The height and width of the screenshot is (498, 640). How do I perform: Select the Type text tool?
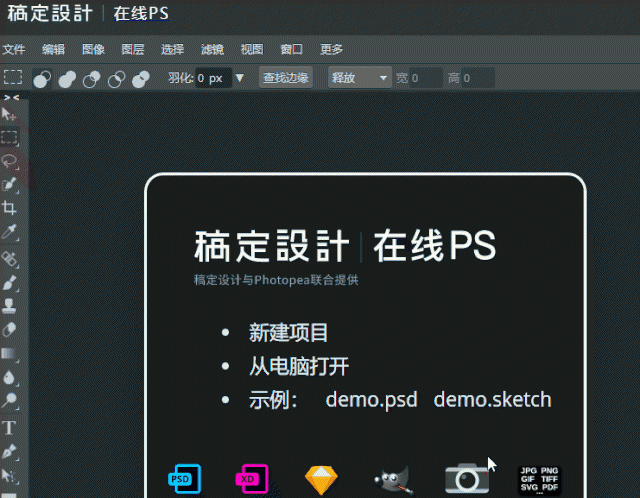[9, 428]
